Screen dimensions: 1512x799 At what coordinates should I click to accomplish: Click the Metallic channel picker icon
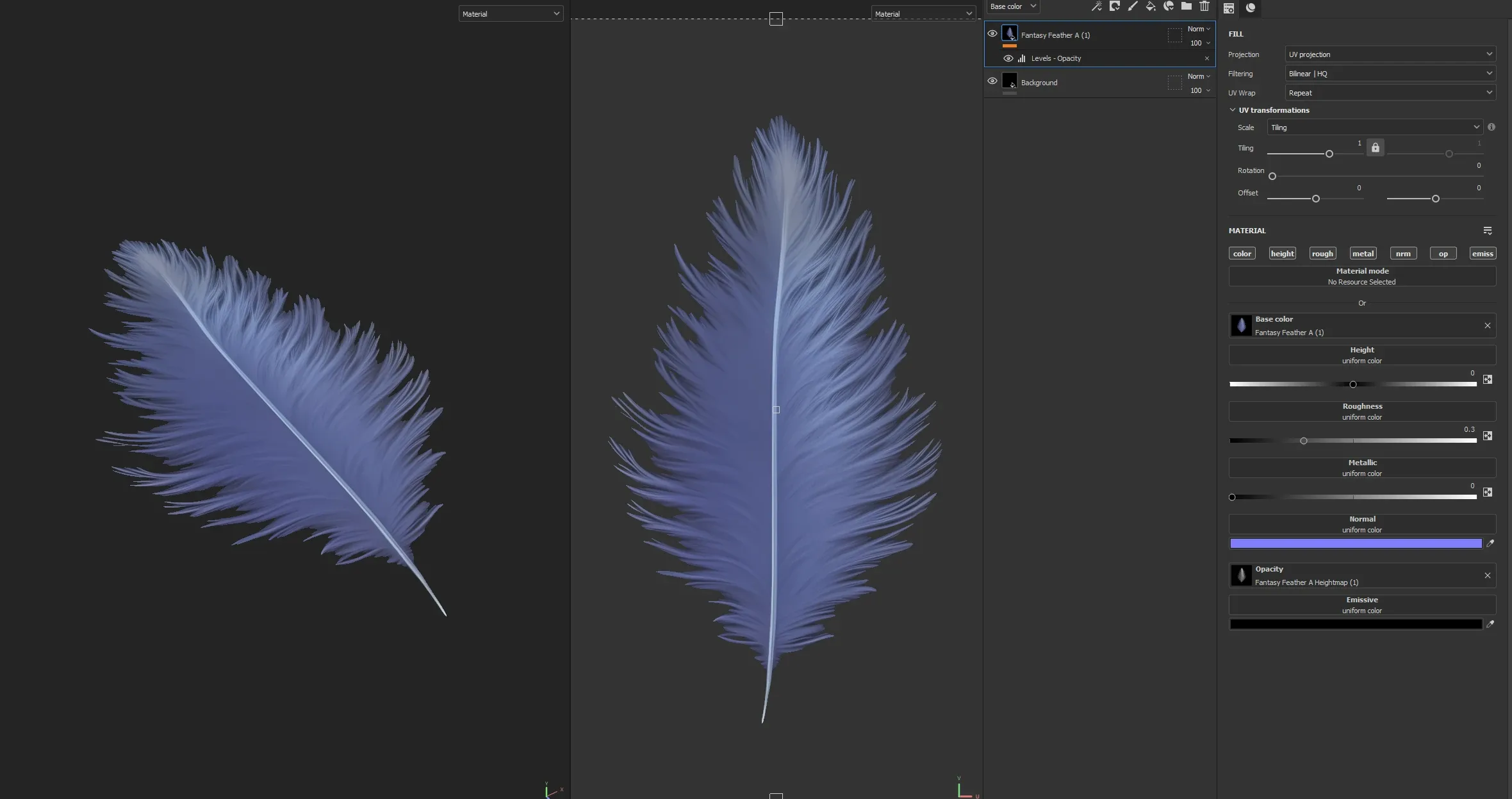pyautogui.click(x=1488, y=492)
